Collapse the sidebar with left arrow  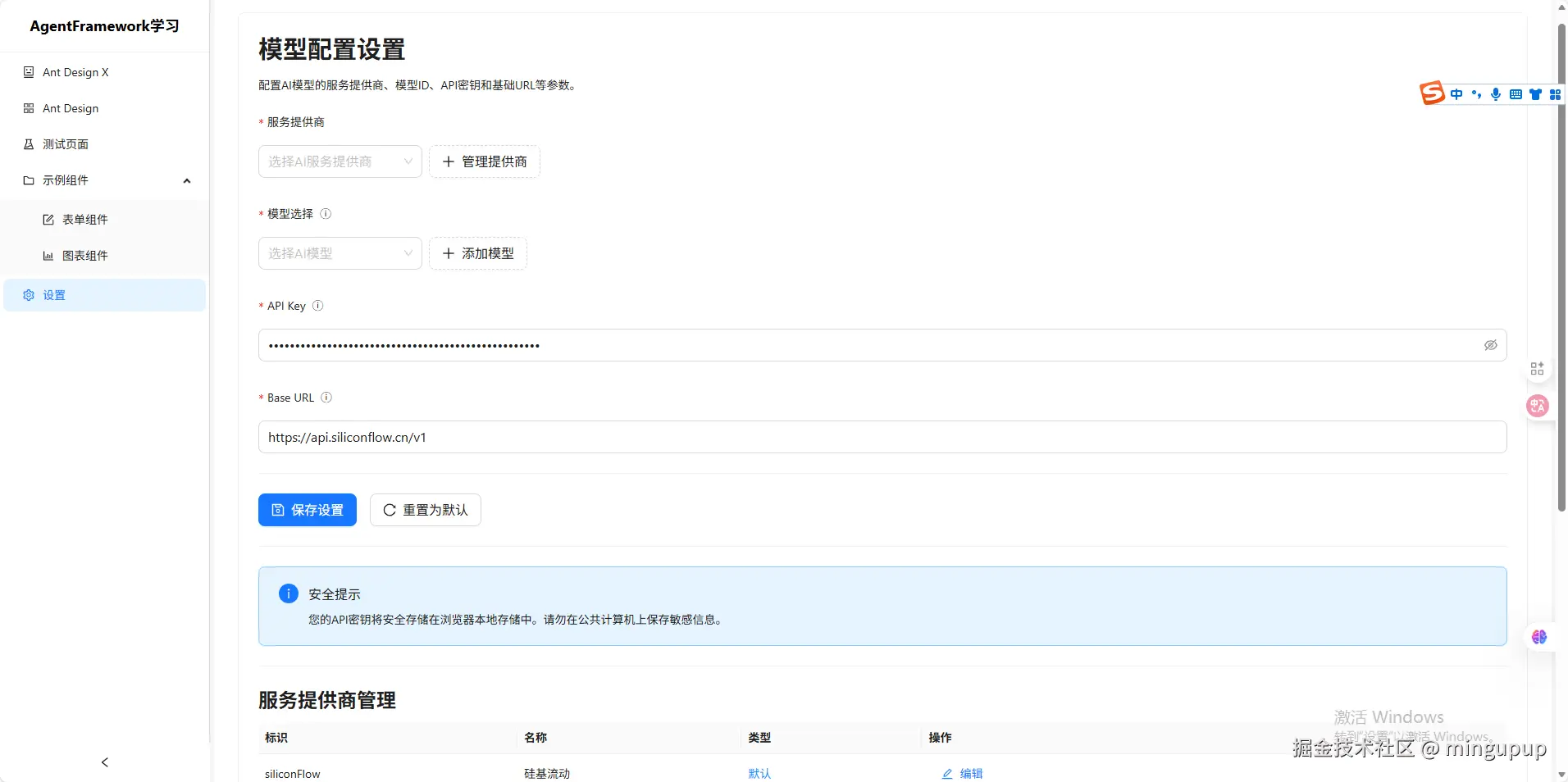pyautogui.click(x=104, y=762)
